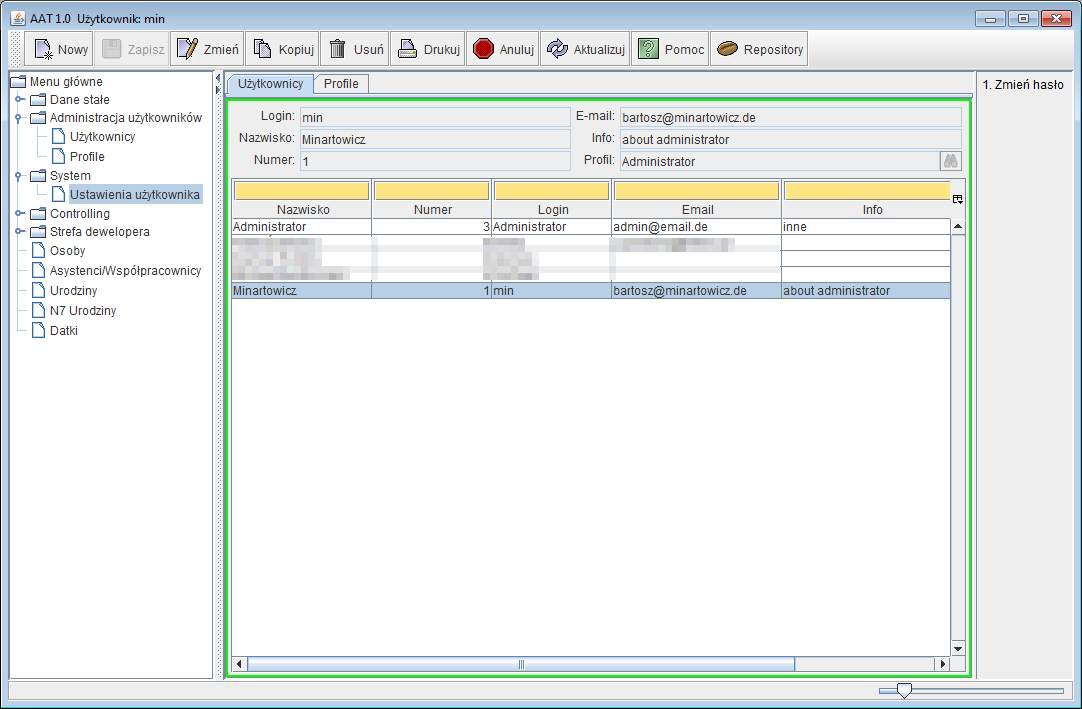The image size is (1082, 709).
Task: Click the E-mail field in the form
Action: [x=791, y=117]
